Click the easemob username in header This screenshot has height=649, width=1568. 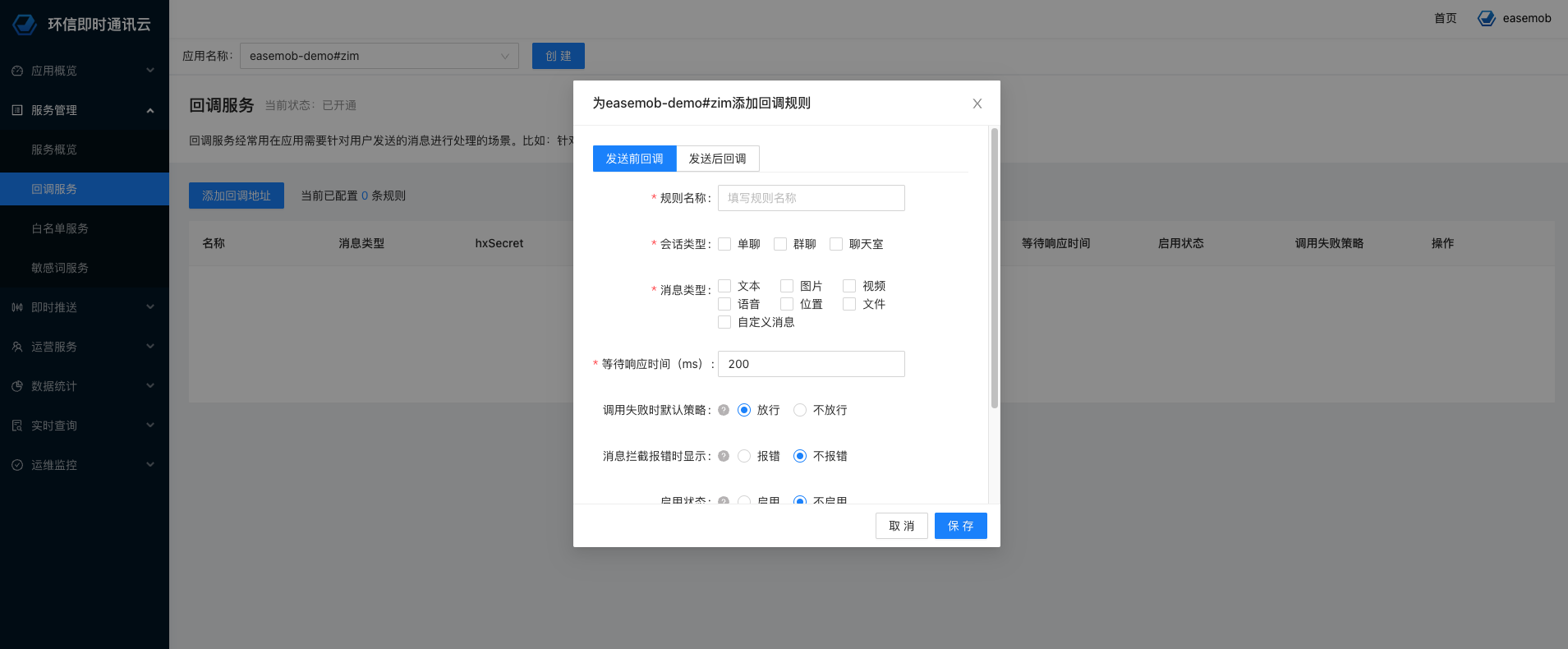click(x=1527, y=18)
